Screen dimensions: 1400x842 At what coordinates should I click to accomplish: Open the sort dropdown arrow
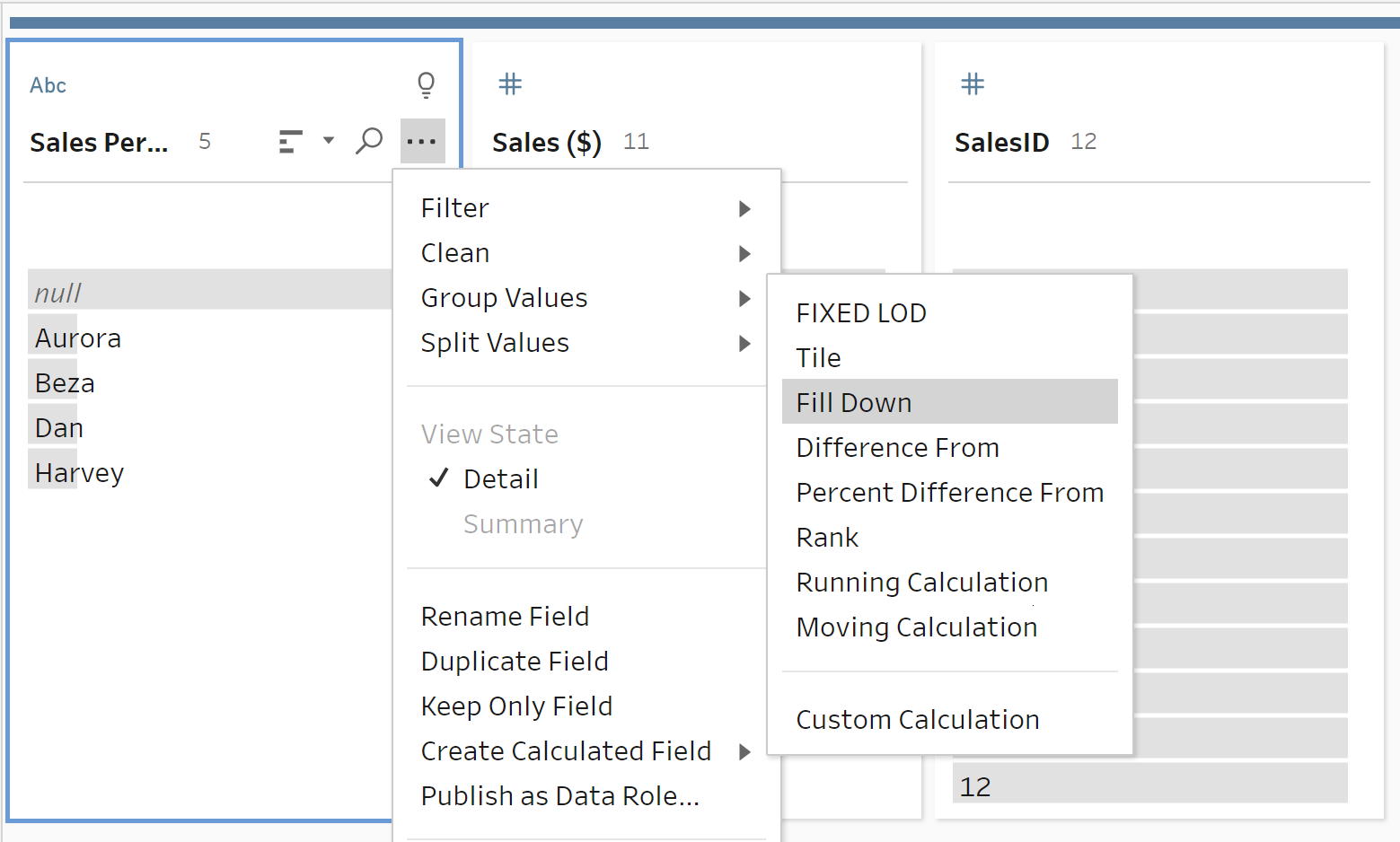329,140
